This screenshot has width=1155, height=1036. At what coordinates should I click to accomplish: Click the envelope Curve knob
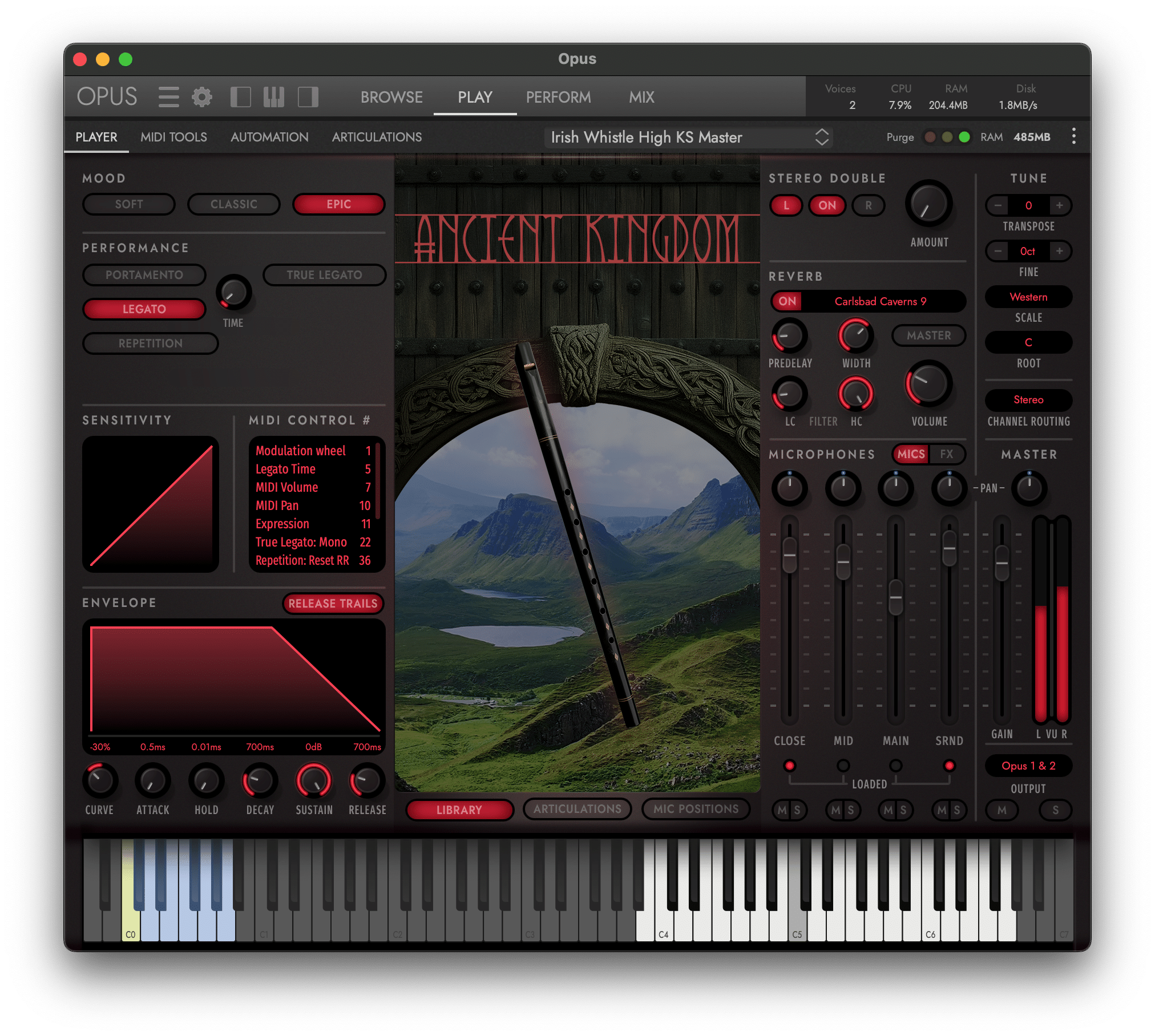click(x=100, y=780)
